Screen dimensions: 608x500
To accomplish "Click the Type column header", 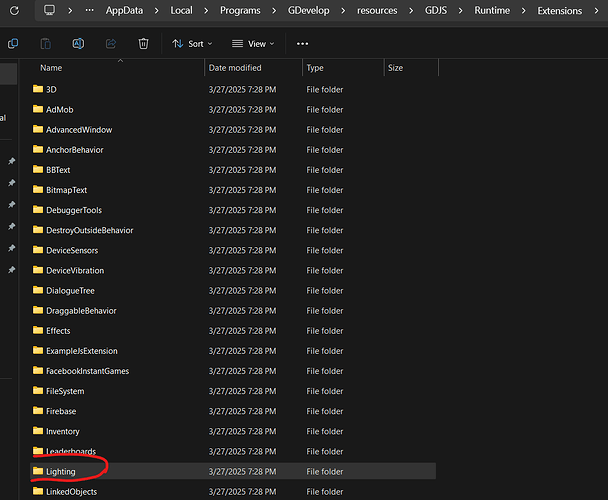I will [x=315, y=68].
